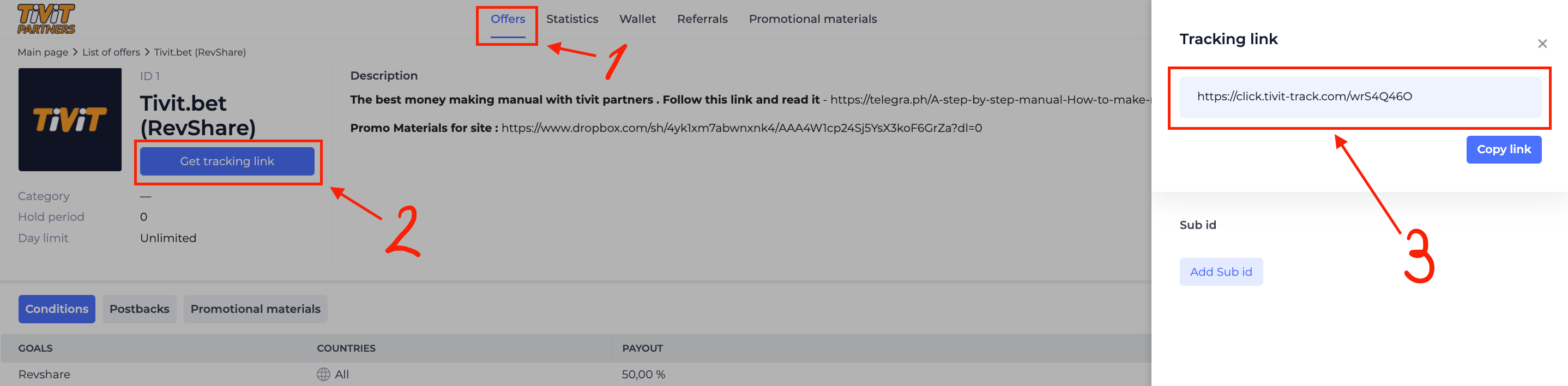This screenshot has height=386, width=1568.
Task: Open Promotional materials in top navigation
Action: click(812, 19)
